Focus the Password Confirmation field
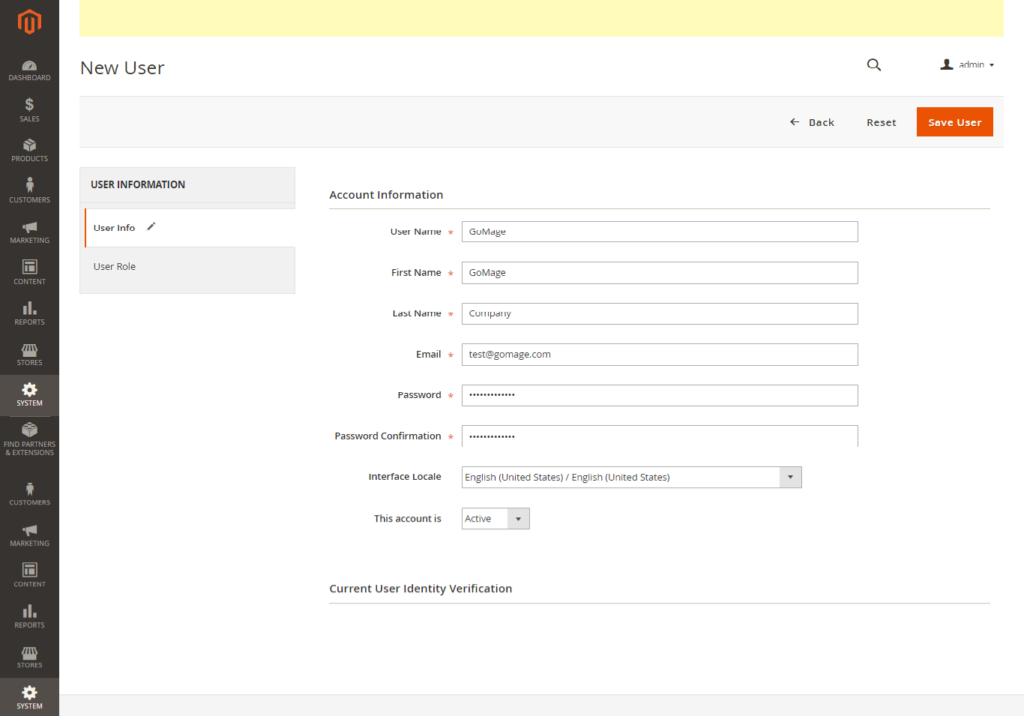The height and width of the screenshot is (716, 1024). pos(660,436)
